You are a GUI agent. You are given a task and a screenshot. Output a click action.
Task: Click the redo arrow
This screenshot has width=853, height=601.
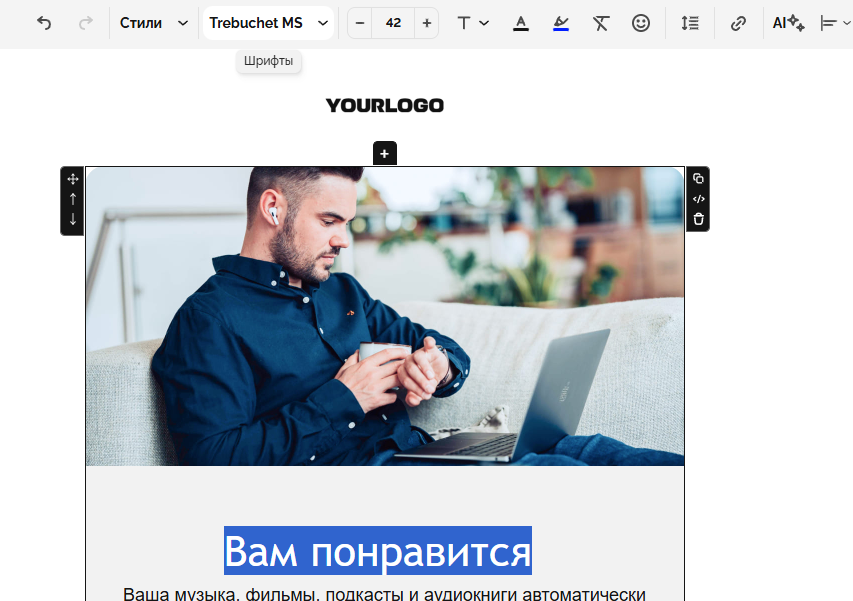86,23
